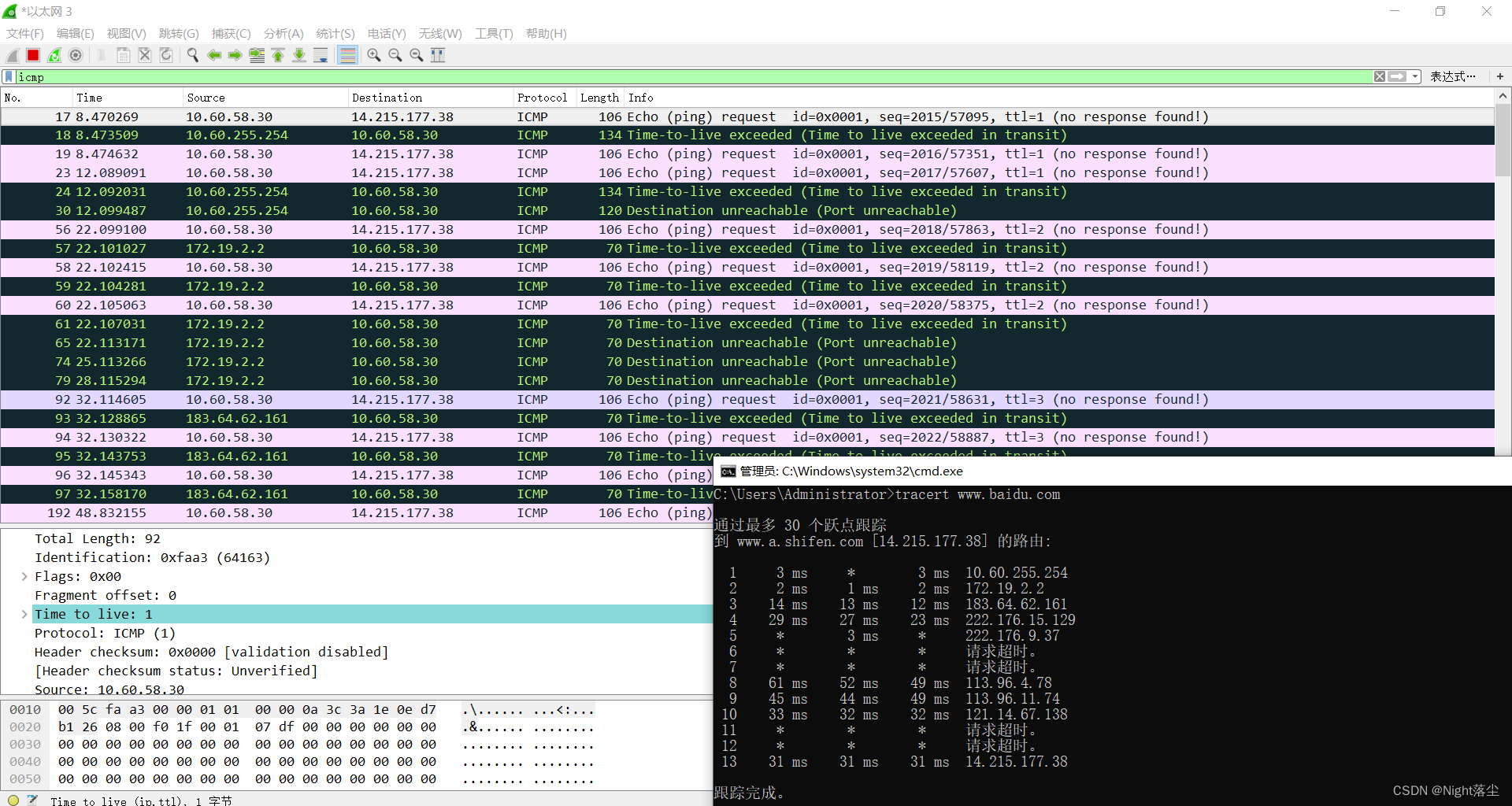The width and height of the screenshot is (1512, 806).
Task: Sort by the Length column header
Action: pos(600,98)
